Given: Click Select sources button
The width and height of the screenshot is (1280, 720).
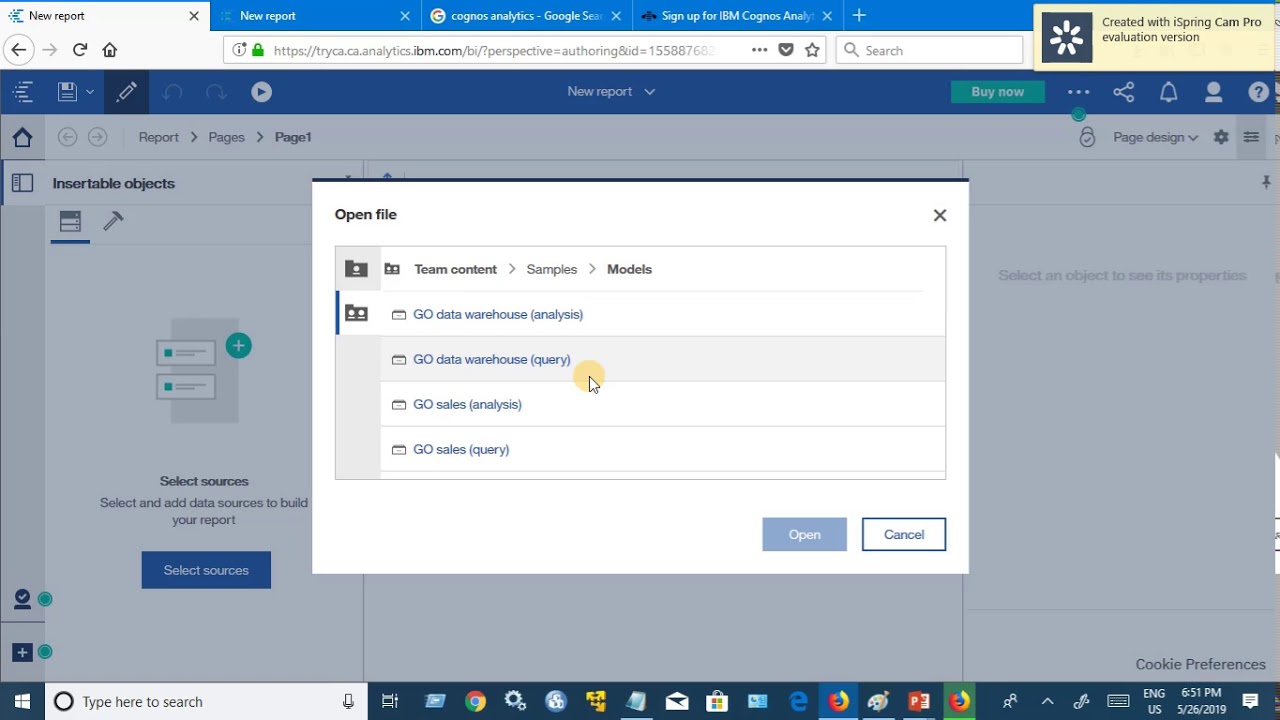Looking at the screenshot, I should coord(206,570).
